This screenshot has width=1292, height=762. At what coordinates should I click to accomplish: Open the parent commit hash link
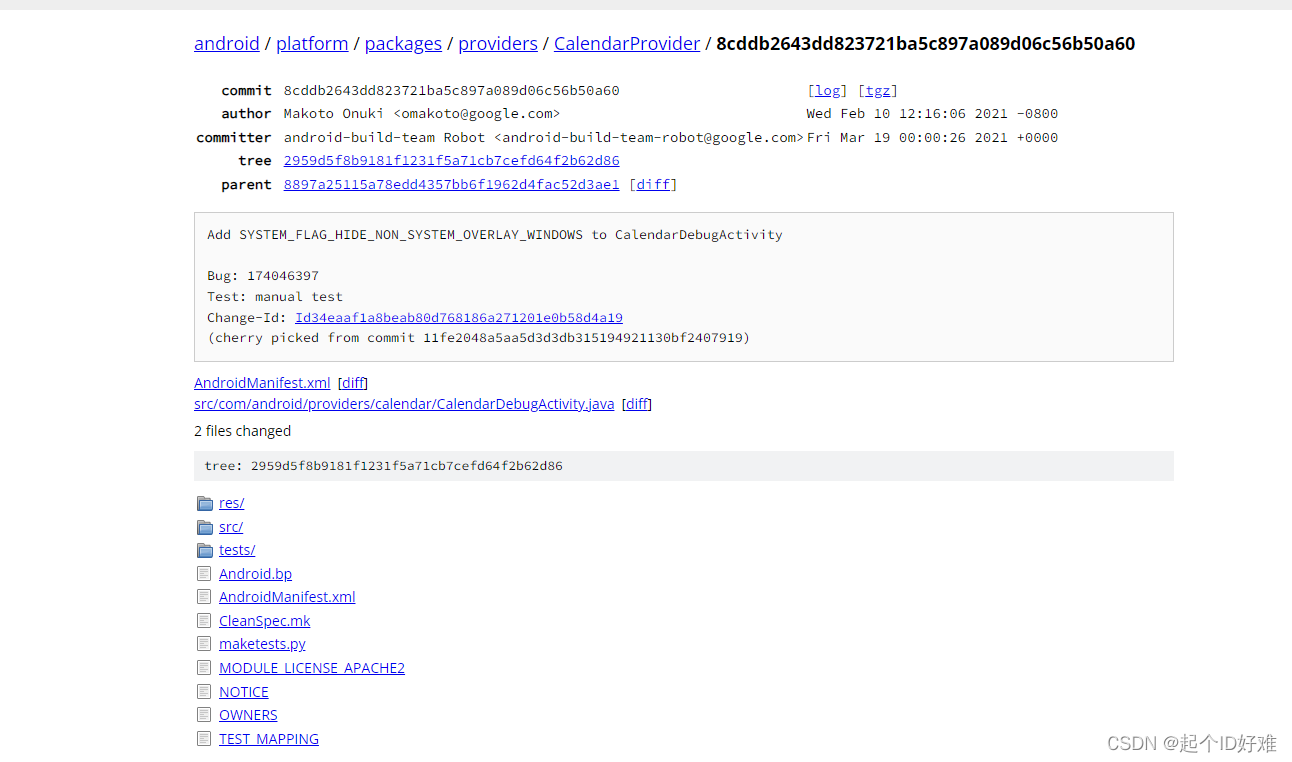coord(451,184)
